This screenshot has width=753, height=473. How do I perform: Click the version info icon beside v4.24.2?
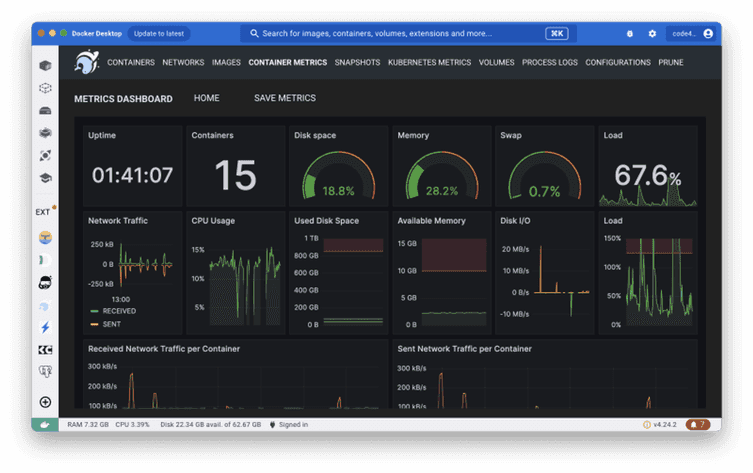click(646, 424)
